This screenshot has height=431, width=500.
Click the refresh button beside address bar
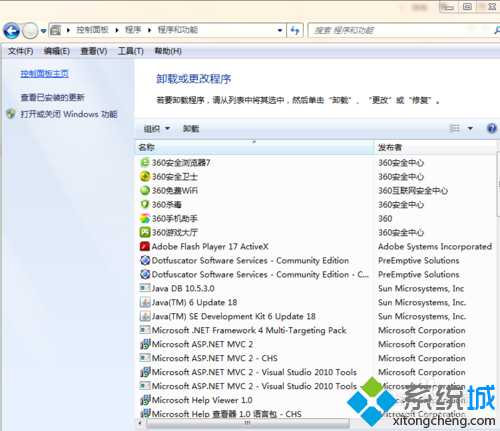pos(295,30)
